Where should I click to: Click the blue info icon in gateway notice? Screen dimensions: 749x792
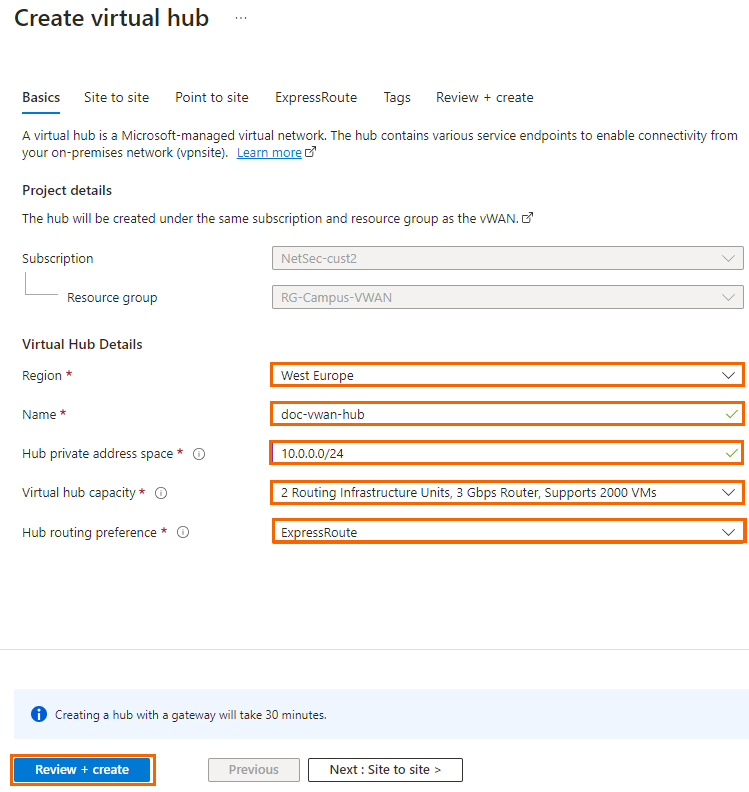click(39, 714)
